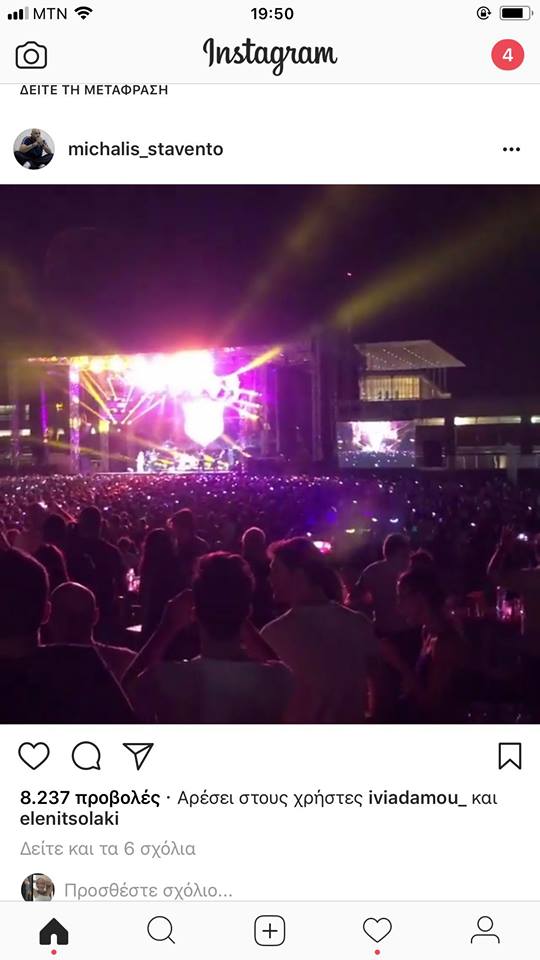Open the three-dots post options menu

click(511, 149)
